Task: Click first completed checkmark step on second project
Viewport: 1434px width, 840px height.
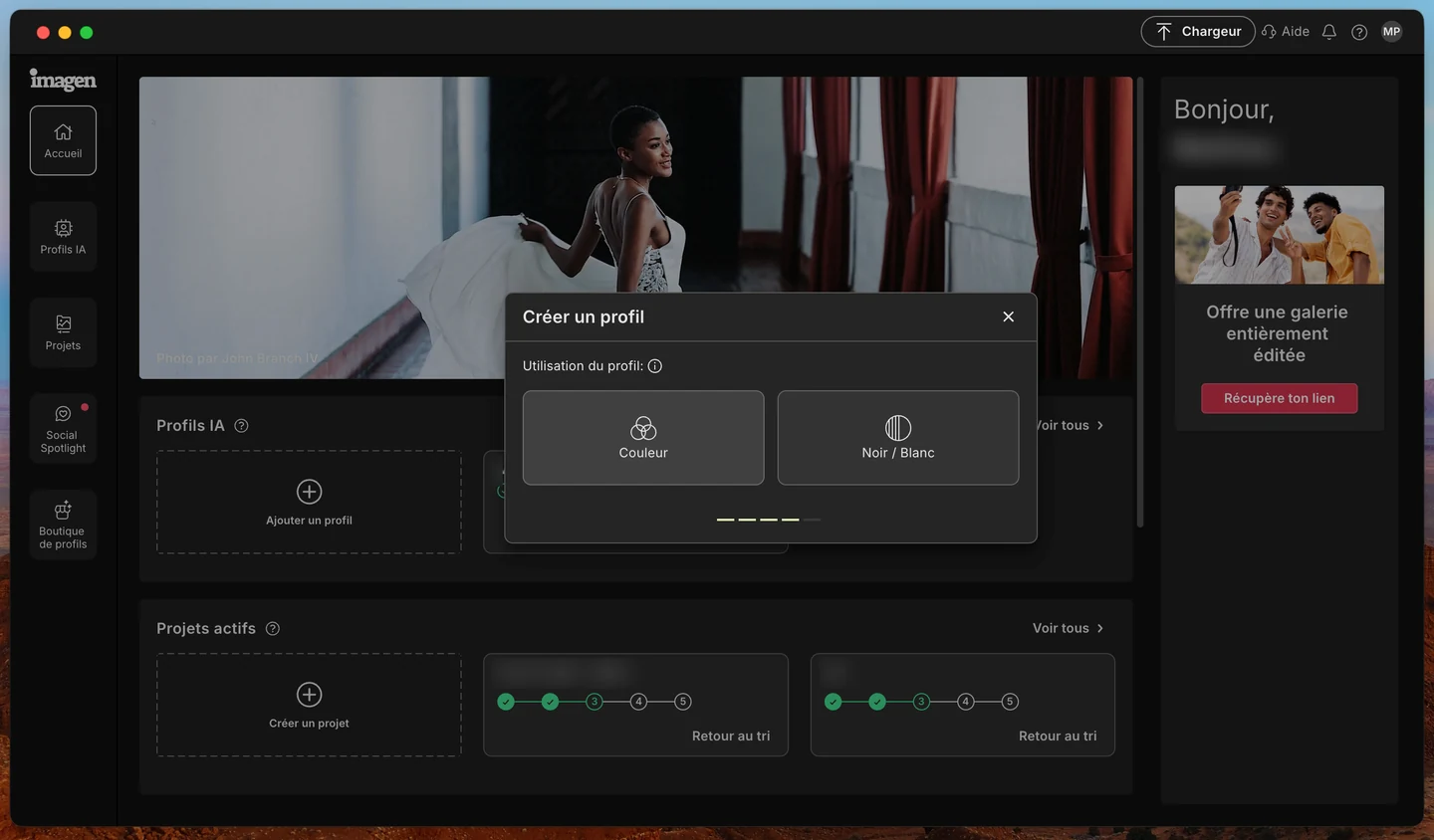Action: click(x=834, y=702)
